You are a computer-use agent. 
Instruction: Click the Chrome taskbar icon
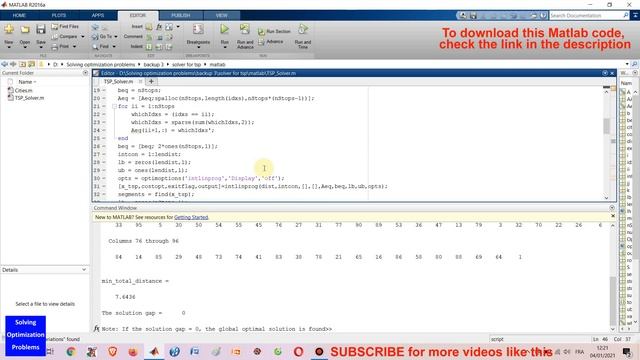pos(71,351)
